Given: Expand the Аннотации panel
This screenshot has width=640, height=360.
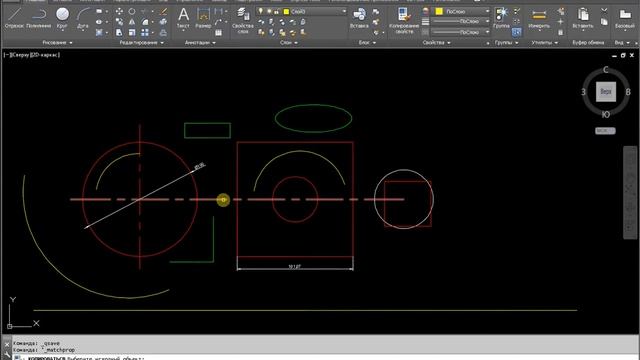Looking at the screenshot, I should click(x=200, y=42).
